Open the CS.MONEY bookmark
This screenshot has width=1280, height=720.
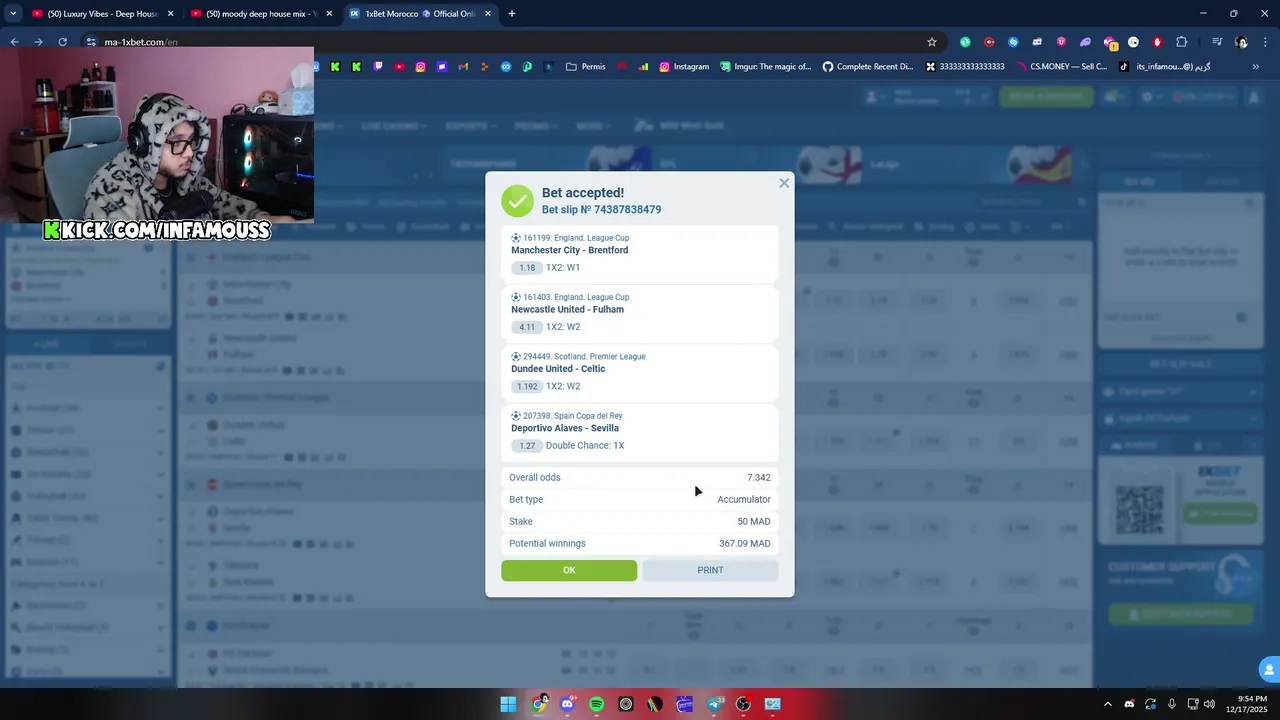[1061, 67]
